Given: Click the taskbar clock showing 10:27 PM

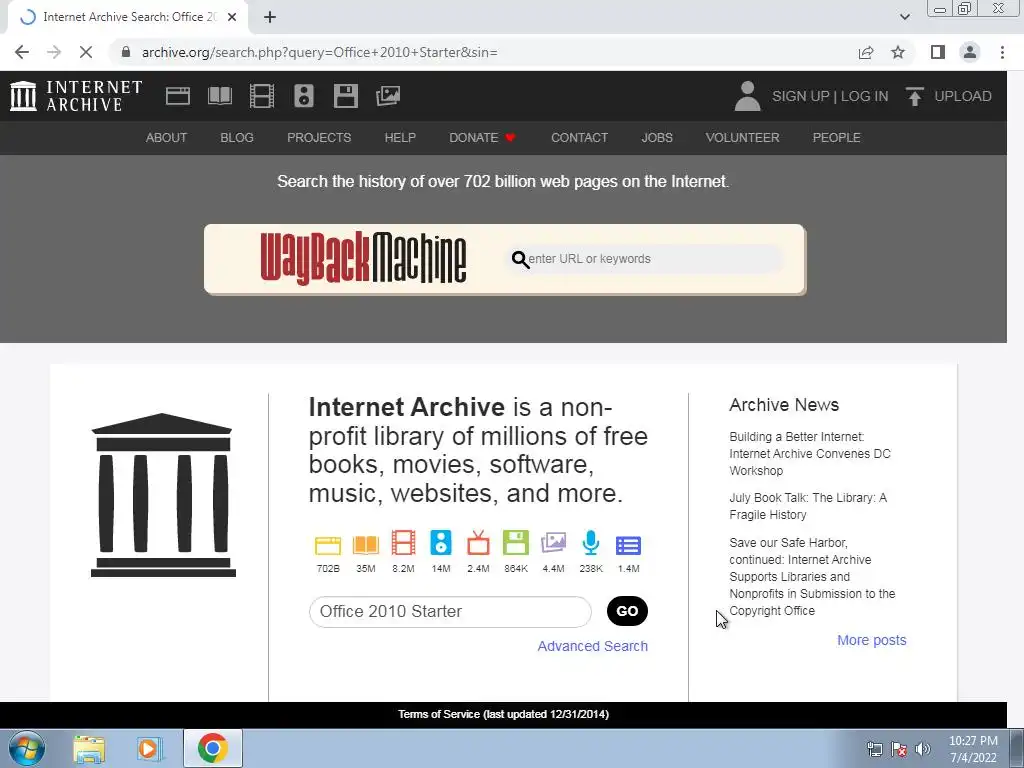Looking at the screenshot, I should tap(973, 749).
